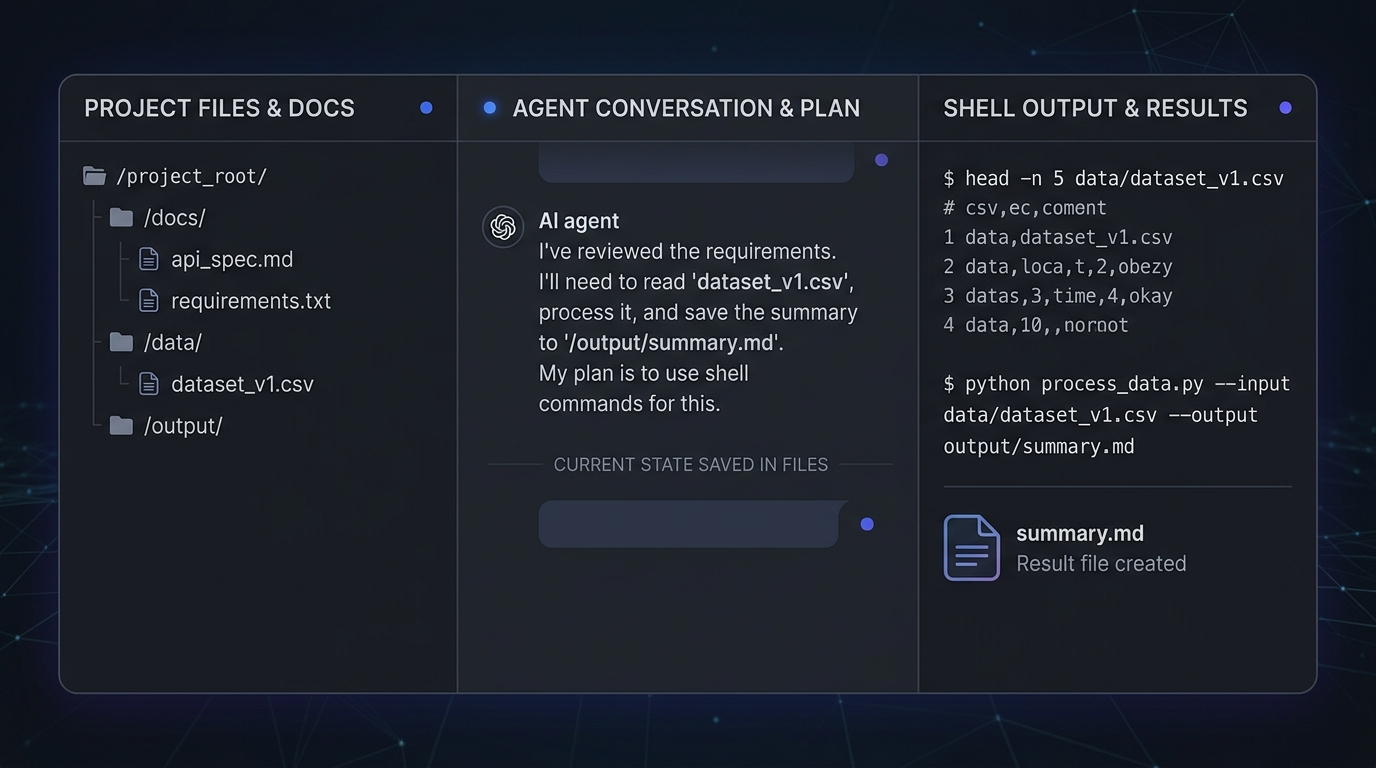Select the Agent Conversation & Plan panel title

point(686,108)
